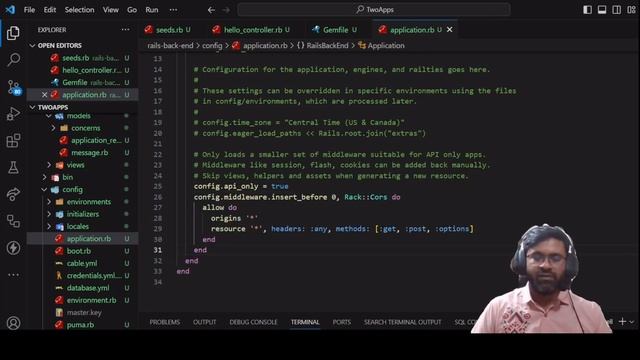Open the File menu
The width and height of the screenshot is (640, 360).
coord(29,10)
